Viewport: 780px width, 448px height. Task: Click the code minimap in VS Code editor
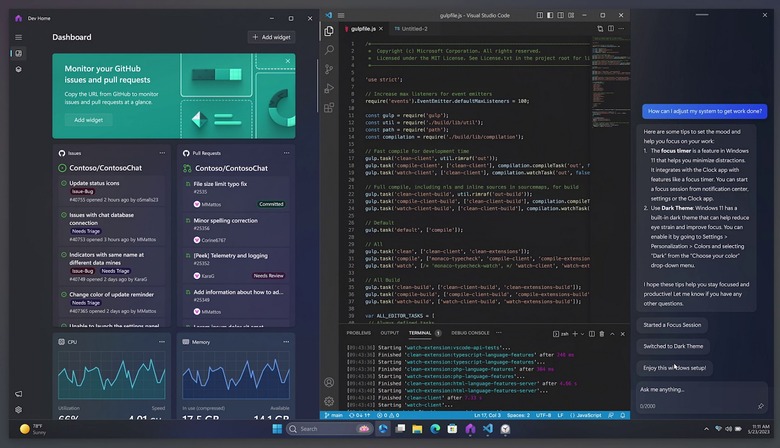(610, 82)
